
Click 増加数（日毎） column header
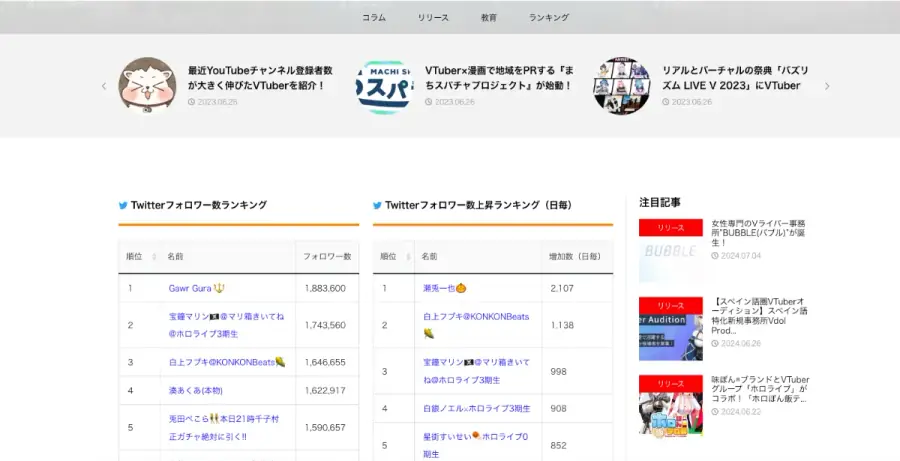point(575,257)
